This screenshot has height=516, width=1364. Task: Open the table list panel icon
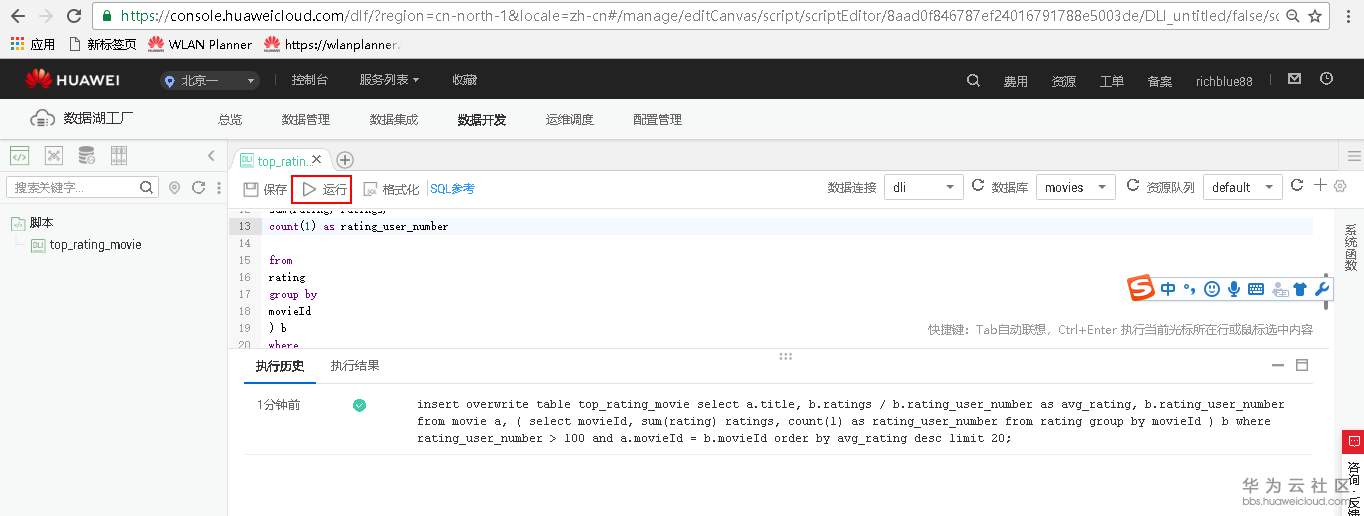pyautogui.click(x=119, y=155)
